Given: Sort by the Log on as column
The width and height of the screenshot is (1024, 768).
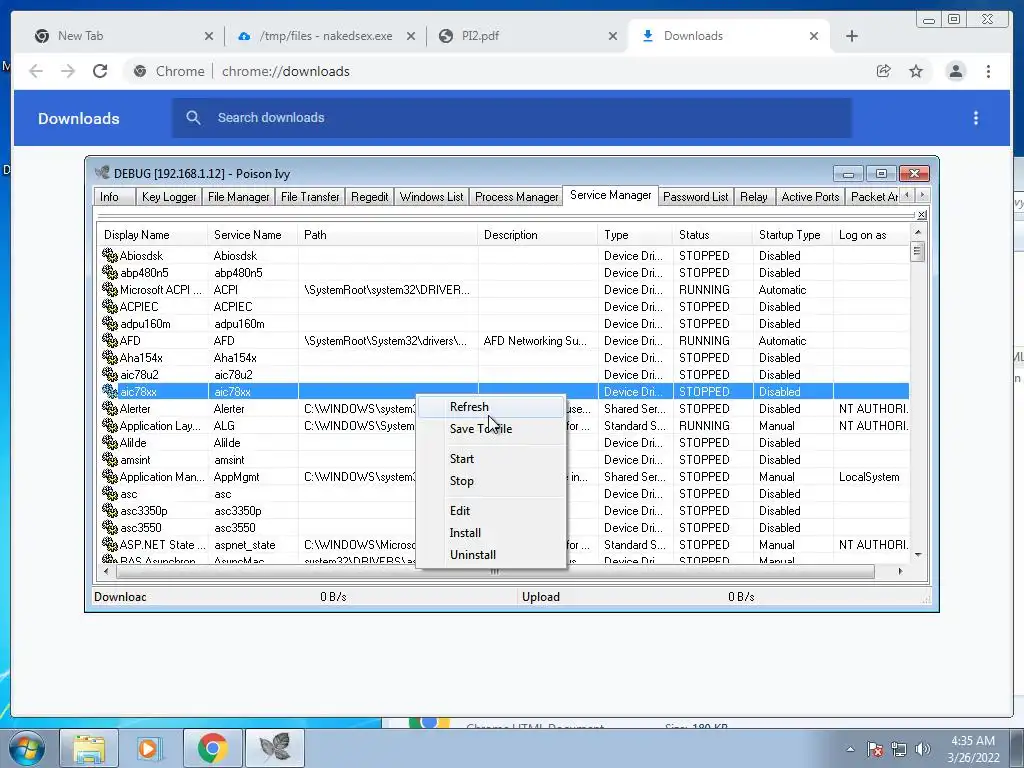Looking at the screenshot, I should tap(871, 234).
